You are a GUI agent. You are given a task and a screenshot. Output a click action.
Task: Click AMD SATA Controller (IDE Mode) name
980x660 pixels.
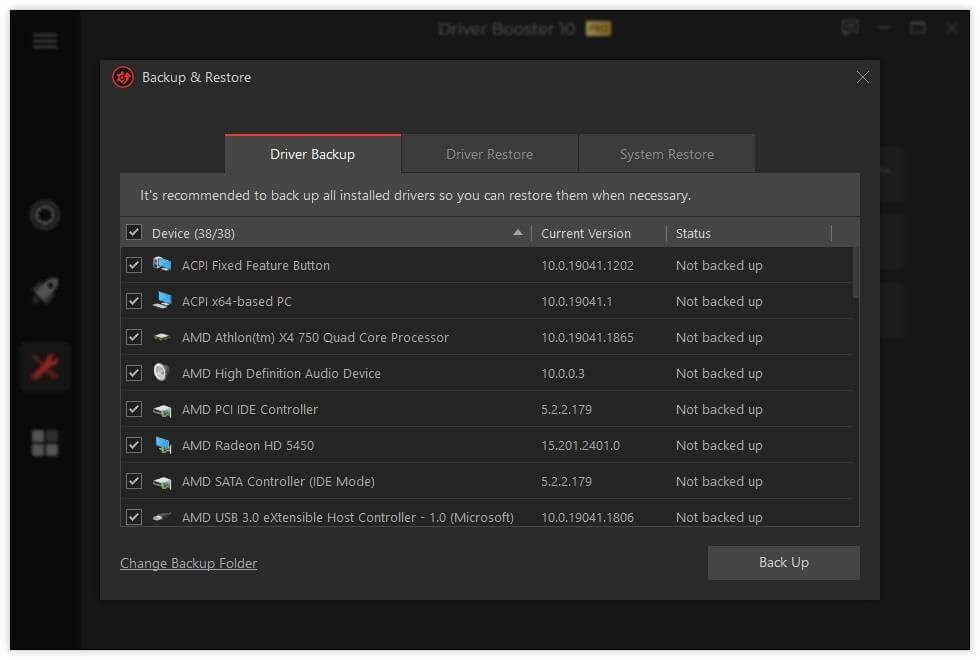pos(278,481)
